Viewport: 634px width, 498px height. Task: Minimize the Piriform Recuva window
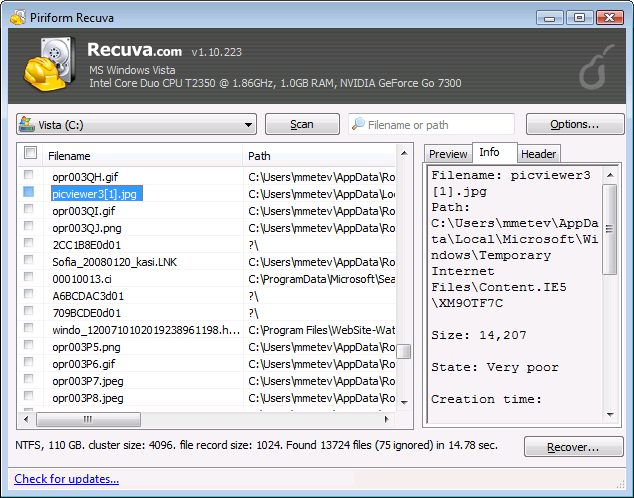549,18
